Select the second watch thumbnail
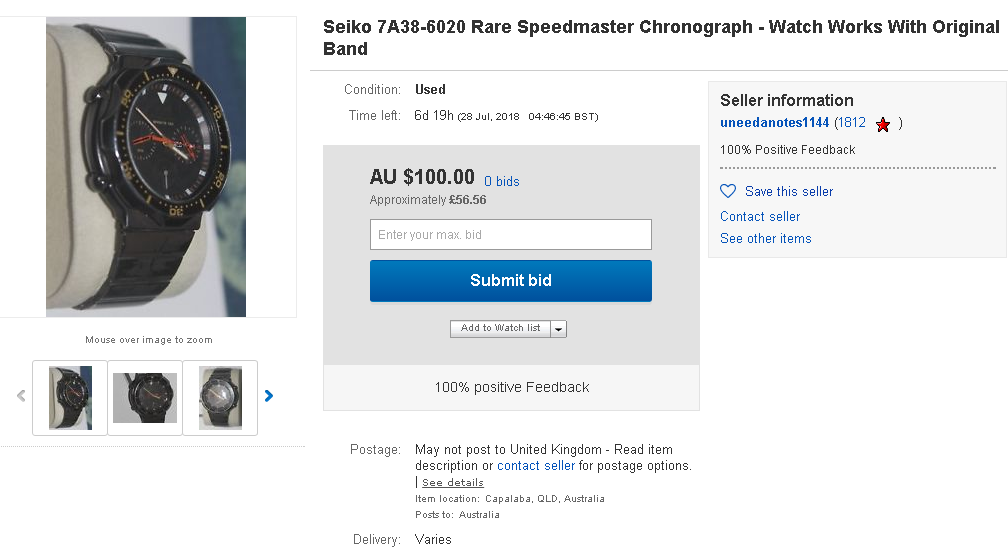Viewport: 1008px width, 558px height. (145, 398)
